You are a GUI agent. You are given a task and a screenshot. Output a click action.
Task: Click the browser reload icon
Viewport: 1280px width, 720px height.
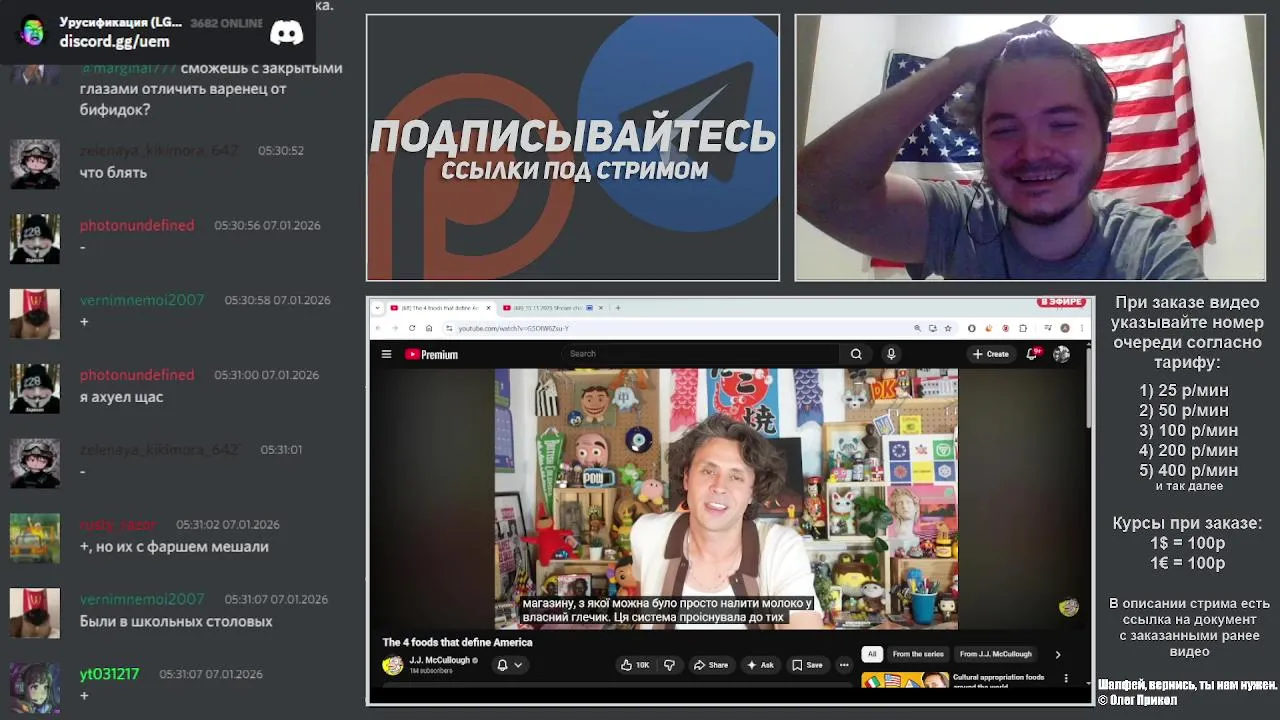point(412,328)
